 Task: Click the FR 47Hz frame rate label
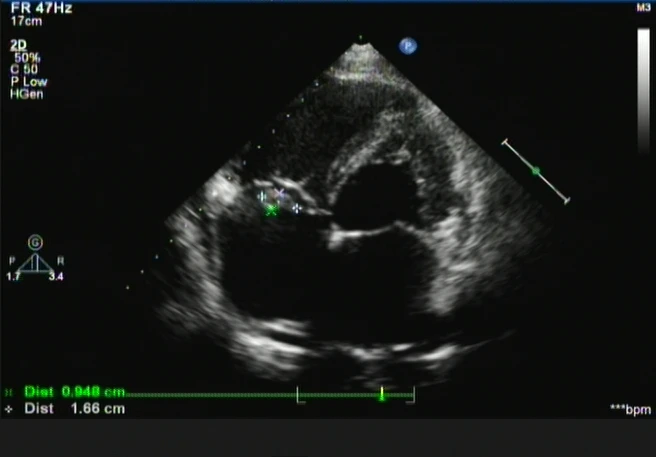coord(32,6)
